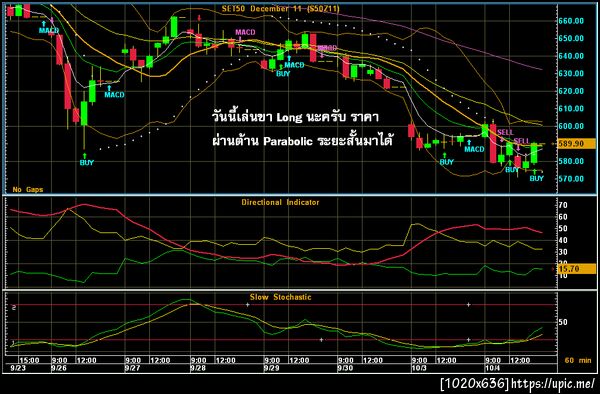Viewport: 600px width, 394px height.
Task: Select the 630.00 price axis label
Action: (x=571, y=73)
